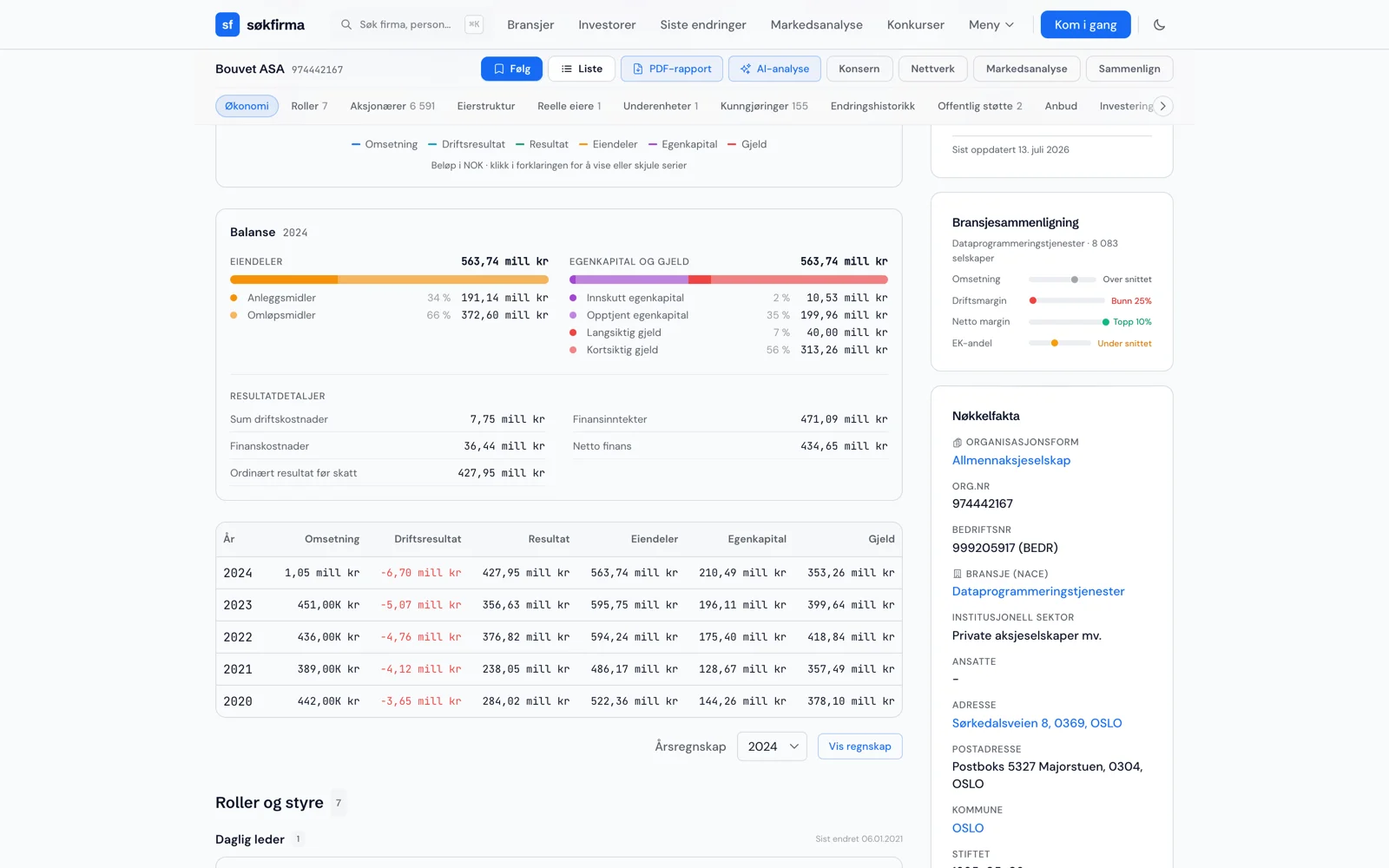1389x868 pixels.
Task: Click the Vis regnskap button
Action: pyautogui.click(x=860, y=746)
